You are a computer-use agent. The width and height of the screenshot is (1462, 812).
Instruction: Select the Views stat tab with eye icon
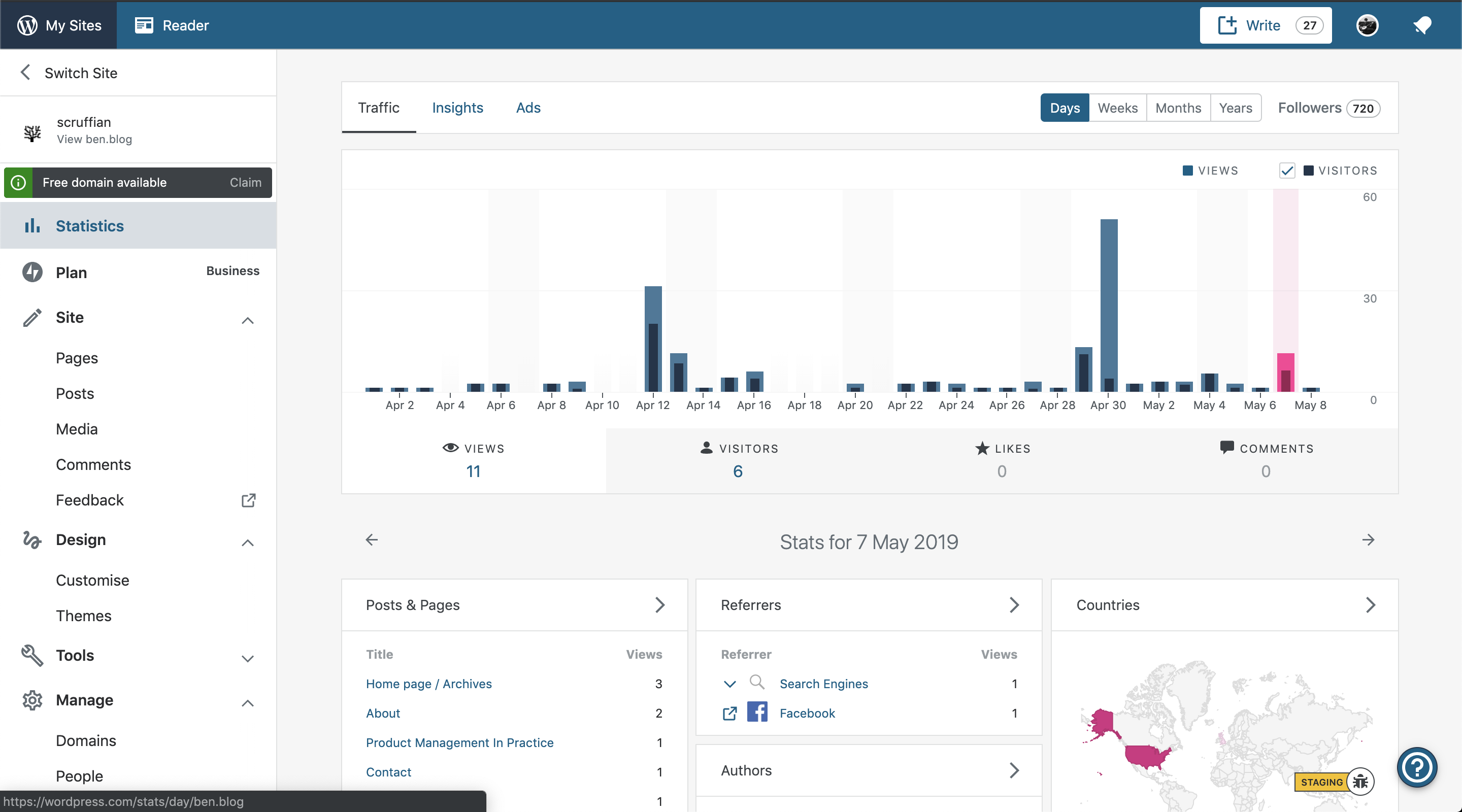click(474, 460)
